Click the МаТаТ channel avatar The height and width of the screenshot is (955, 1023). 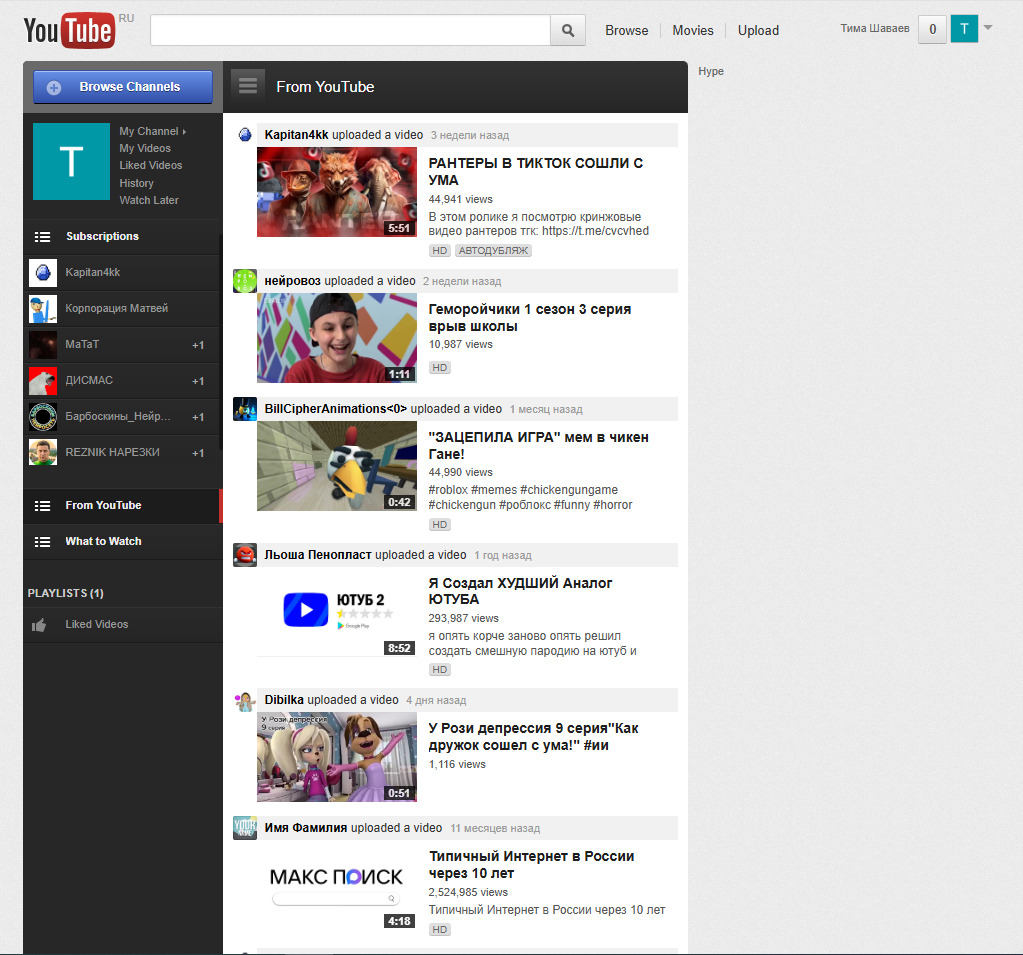(x=43, y=344)
